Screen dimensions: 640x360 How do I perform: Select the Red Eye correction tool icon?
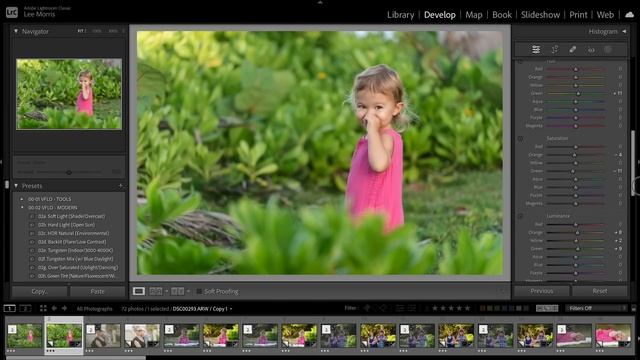point(591,50)
